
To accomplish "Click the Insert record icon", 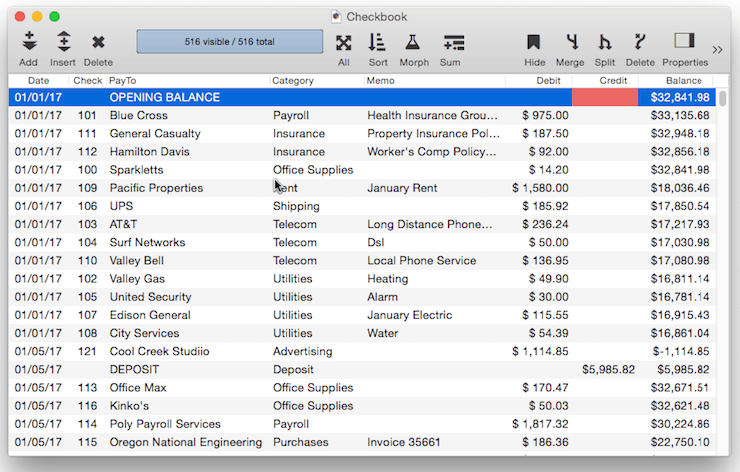I will pyautogui.click(x=63, y=42).
